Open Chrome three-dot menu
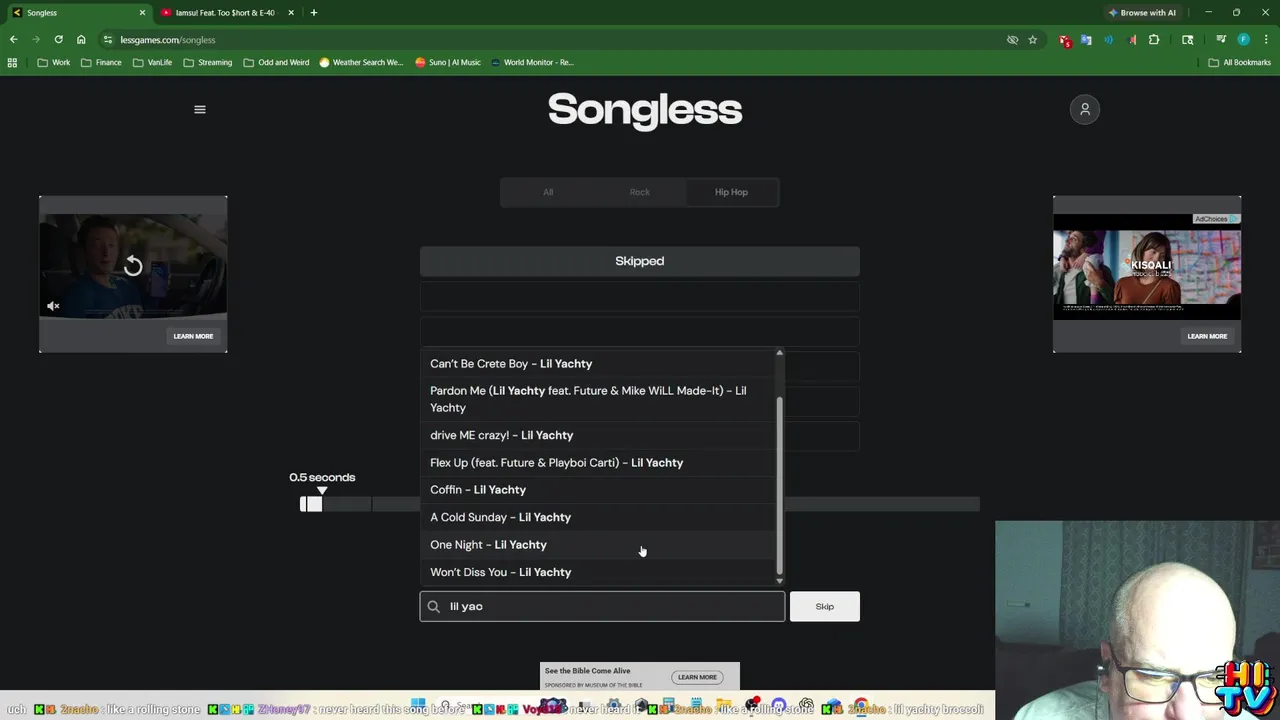The width and height of the screenshot is (1280, 720). pyautogui.click(x=1265, y=40)
